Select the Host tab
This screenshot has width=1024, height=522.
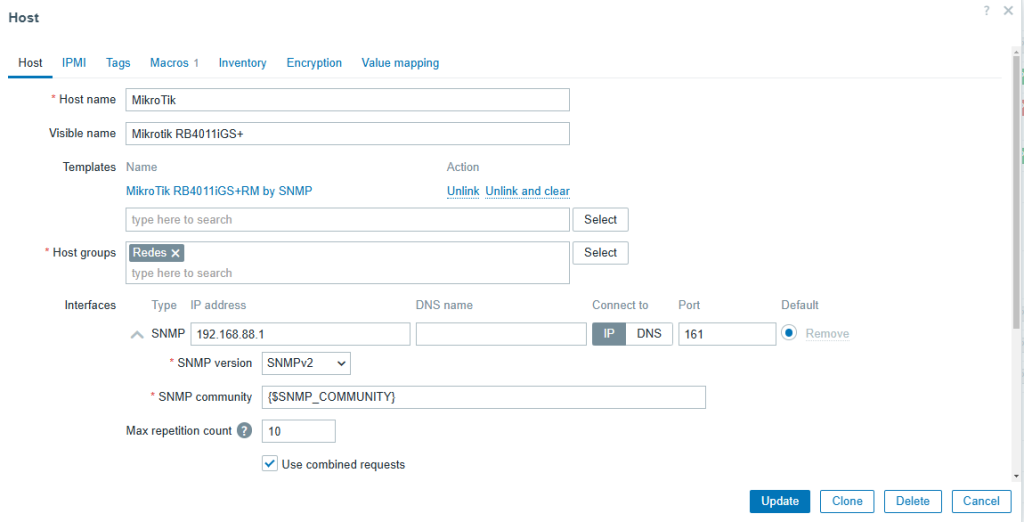coord(30,63)
